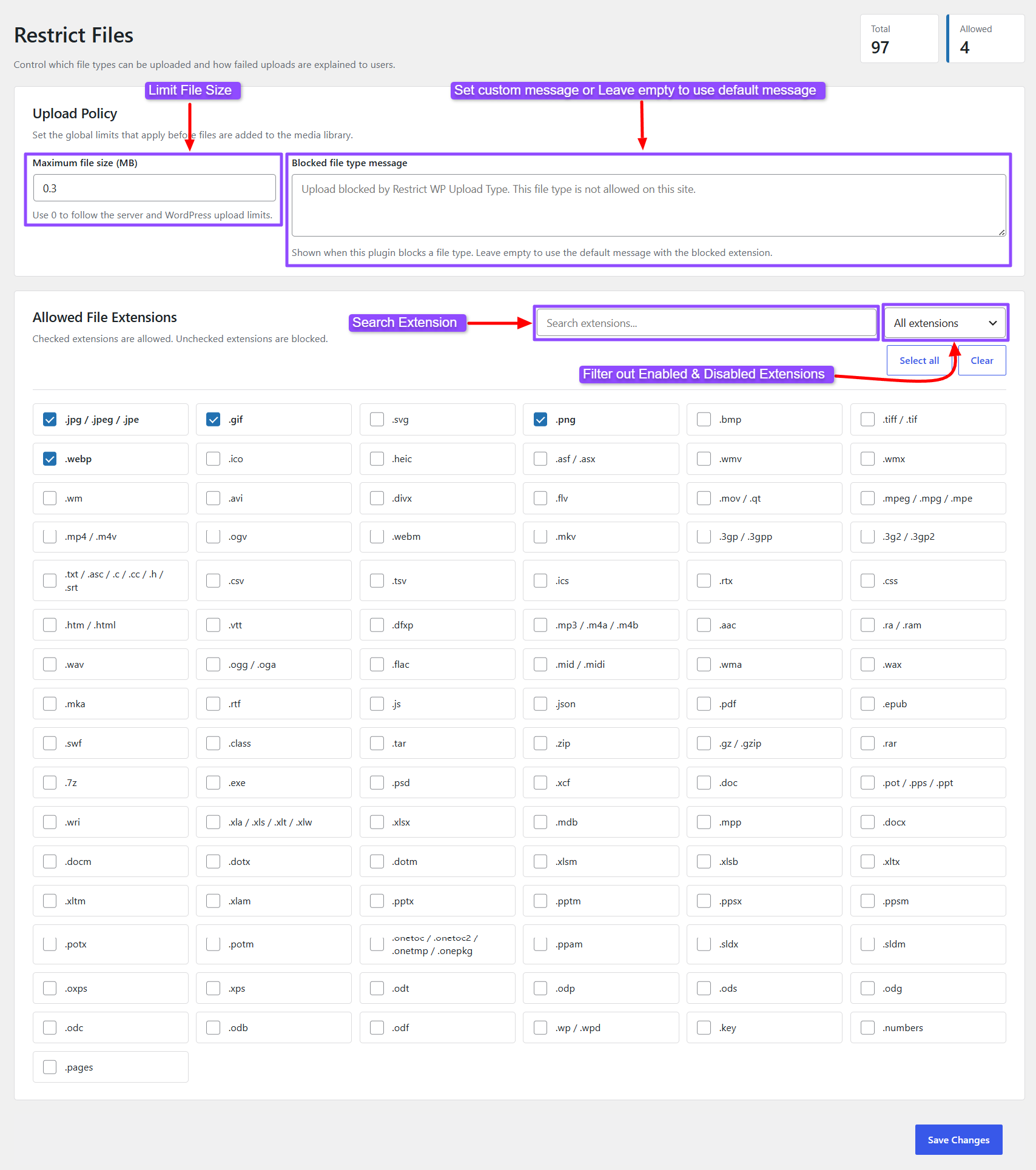
Task: Allow the .mkv extension
Action: tap(540, 537)
